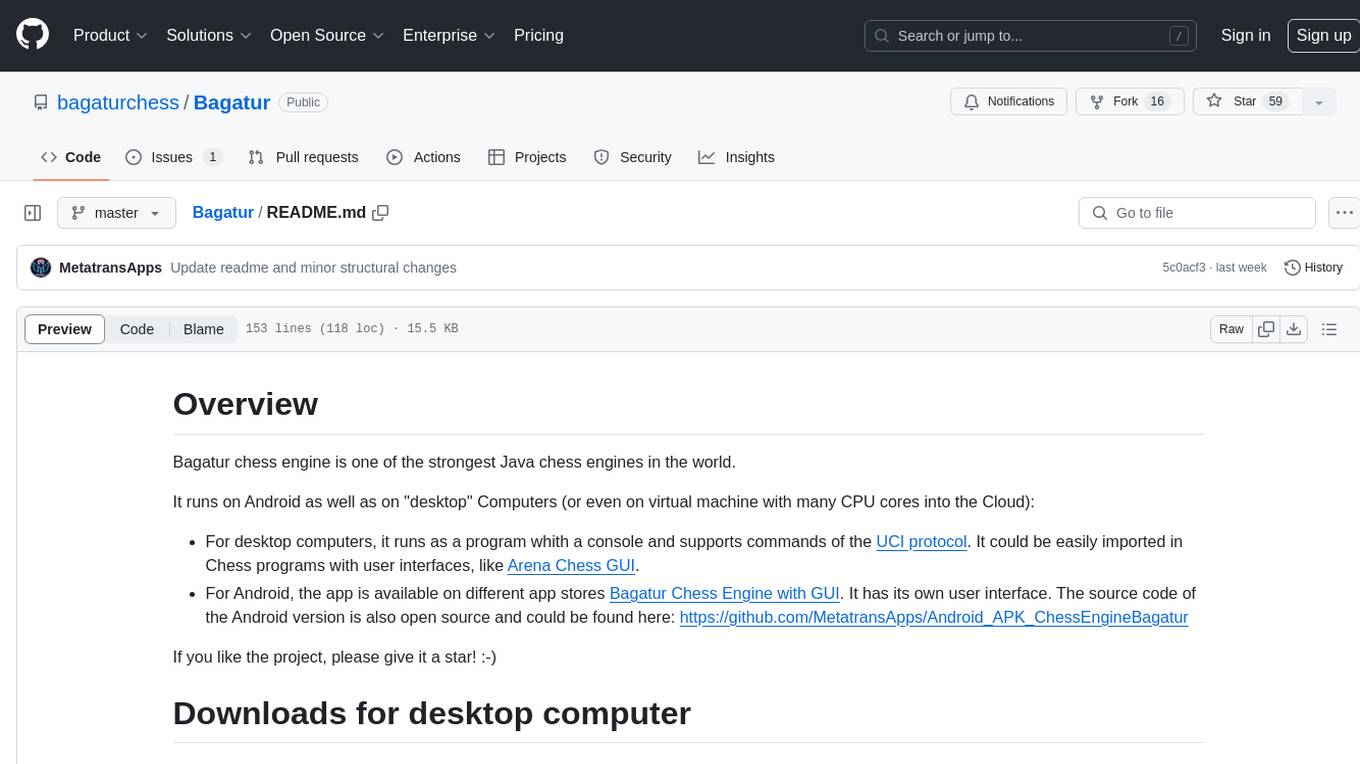Open the Arena Chess GUI link
The width and height of the screenshot is (1360, 764).
571,565
